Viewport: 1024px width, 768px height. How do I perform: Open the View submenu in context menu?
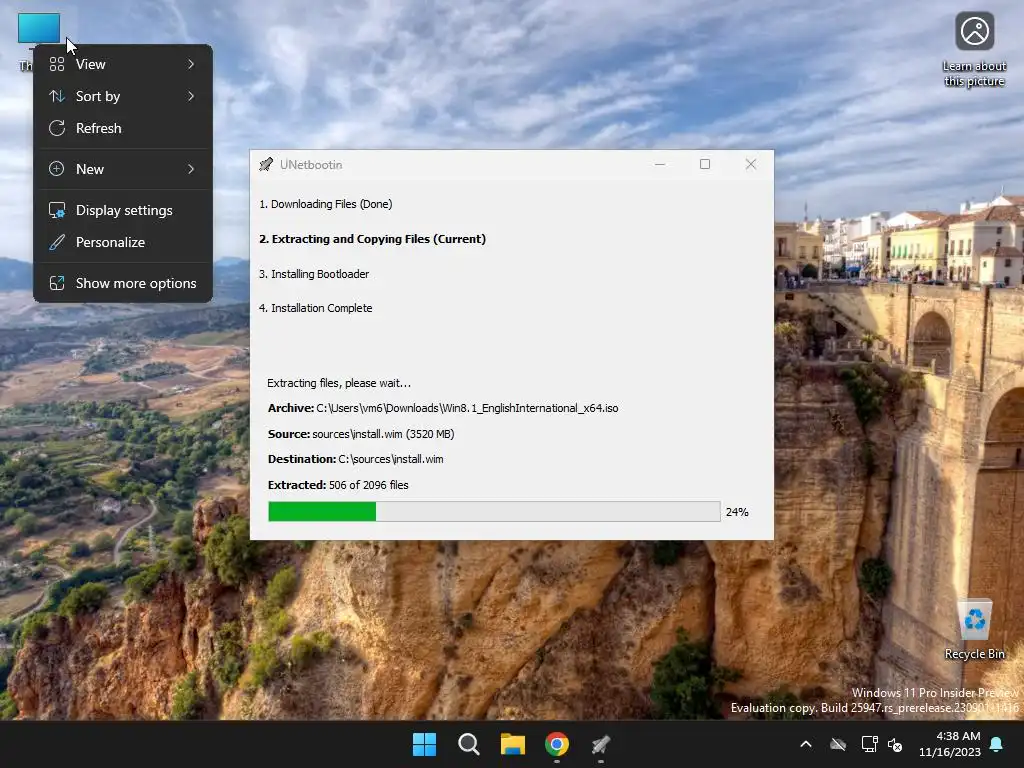click(x=123, y=64)
